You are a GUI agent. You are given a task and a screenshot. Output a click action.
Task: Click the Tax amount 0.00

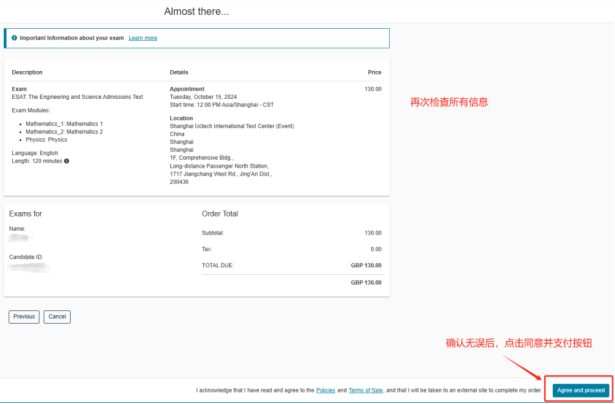click(x=376, y=249)
